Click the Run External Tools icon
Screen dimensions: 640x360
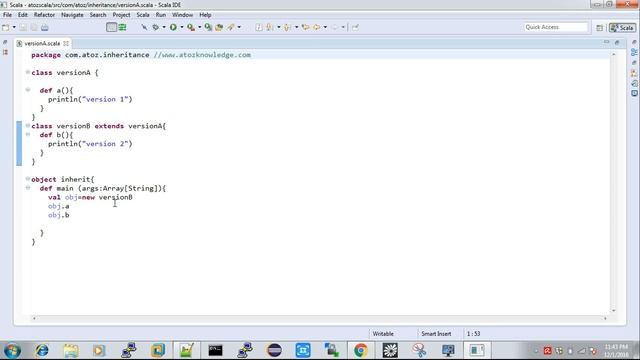point(191,27)
